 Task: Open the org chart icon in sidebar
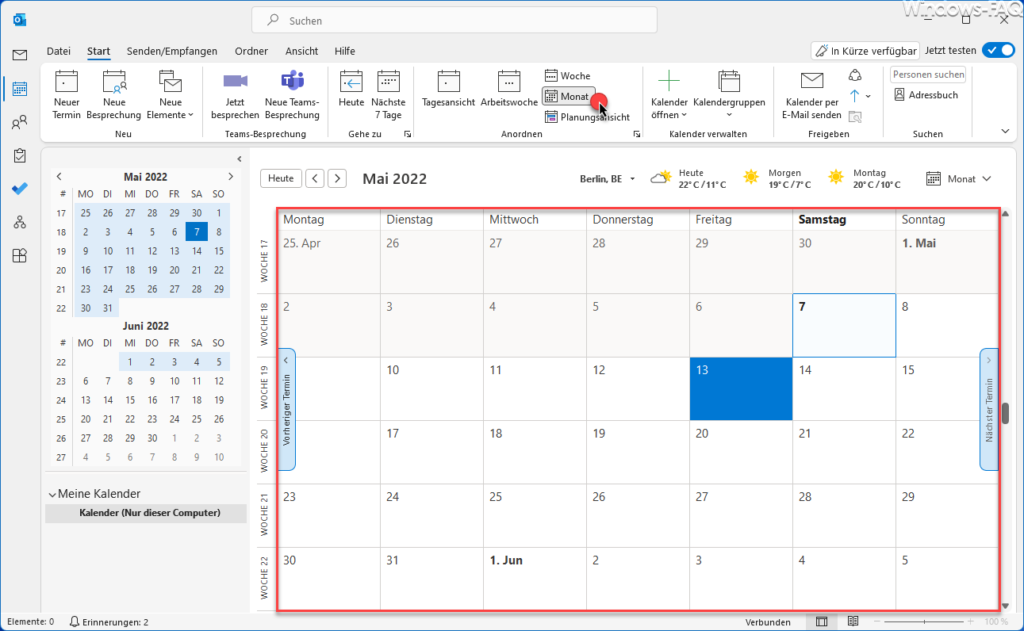[20, 222]
